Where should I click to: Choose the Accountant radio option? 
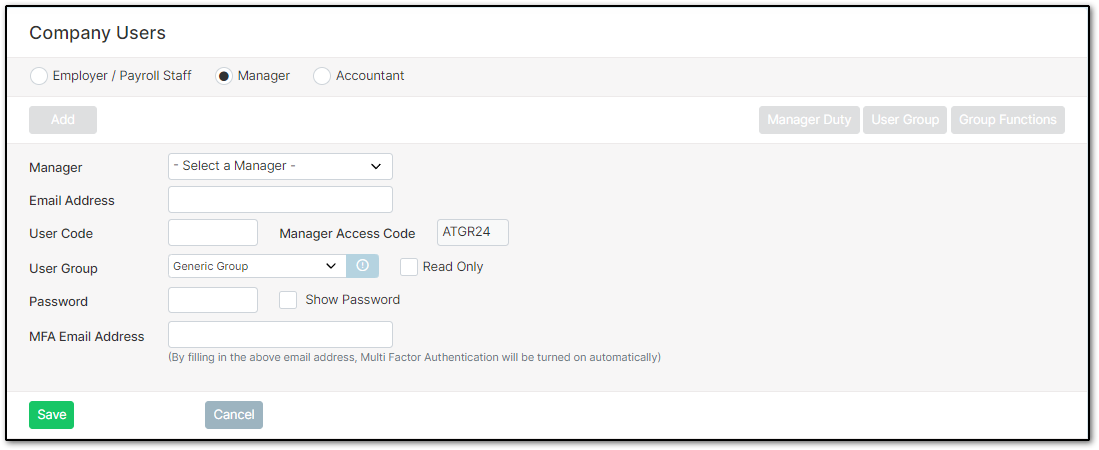tap(322, 76)
